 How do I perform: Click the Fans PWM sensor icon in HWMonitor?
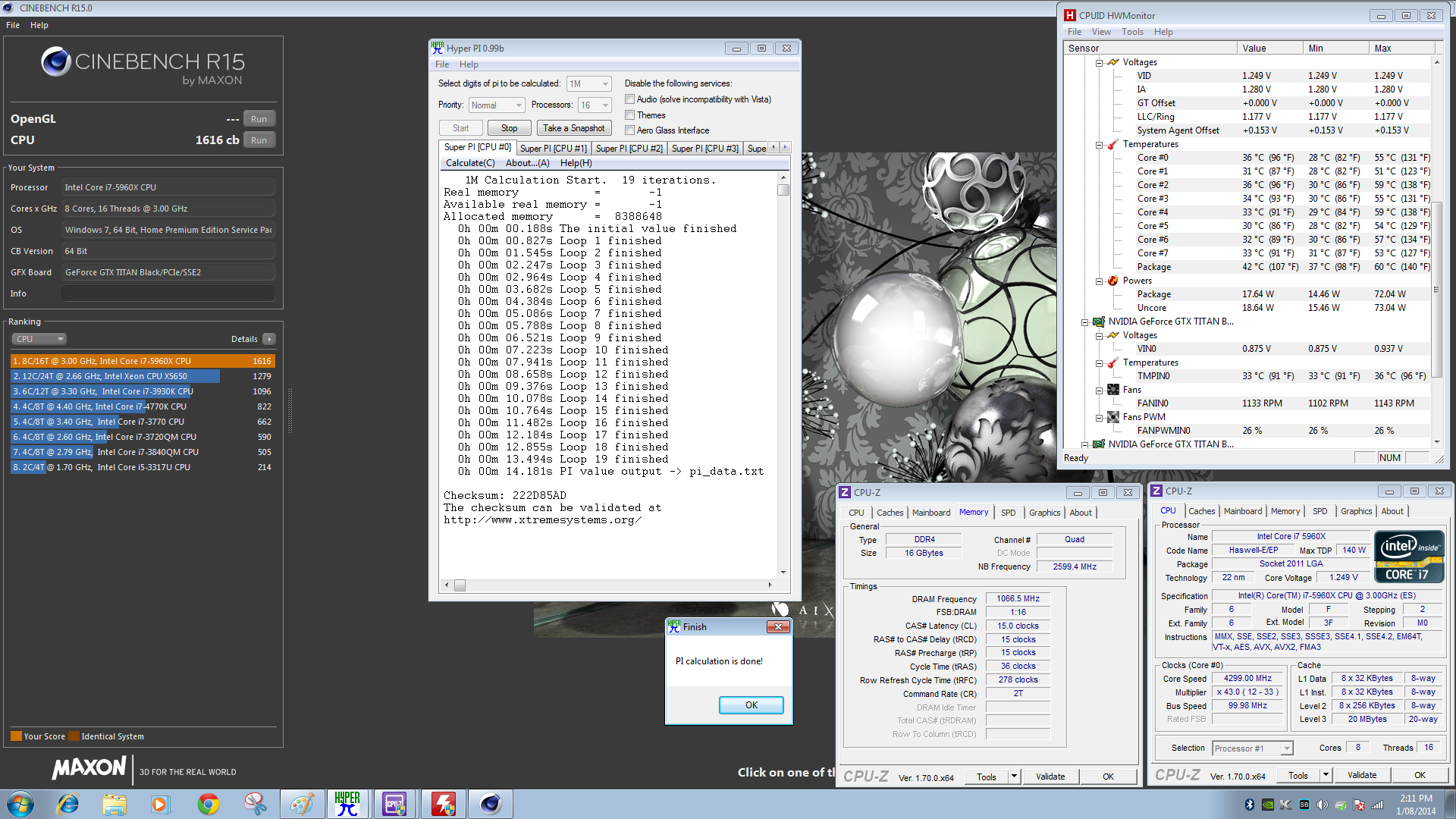click(x=1113, y=417)
